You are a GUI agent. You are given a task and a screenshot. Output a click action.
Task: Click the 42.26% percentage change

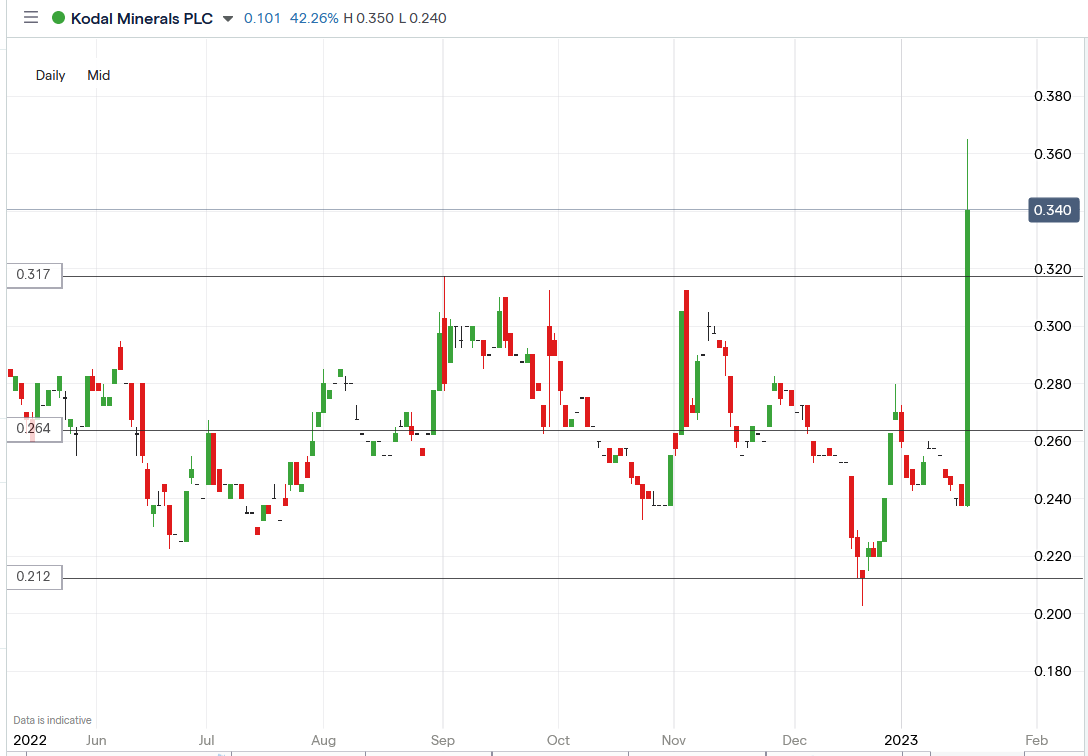[314, 18]
